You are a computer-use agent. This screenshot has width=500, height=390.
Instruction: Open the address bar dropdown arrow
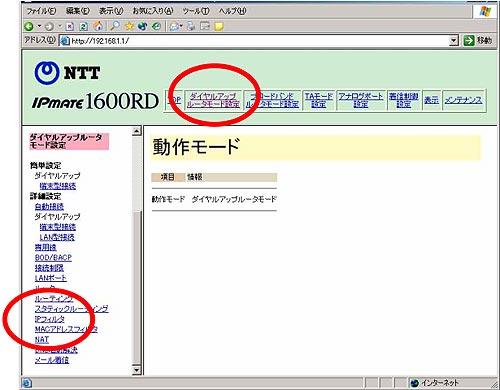click(x=453, y=41)
